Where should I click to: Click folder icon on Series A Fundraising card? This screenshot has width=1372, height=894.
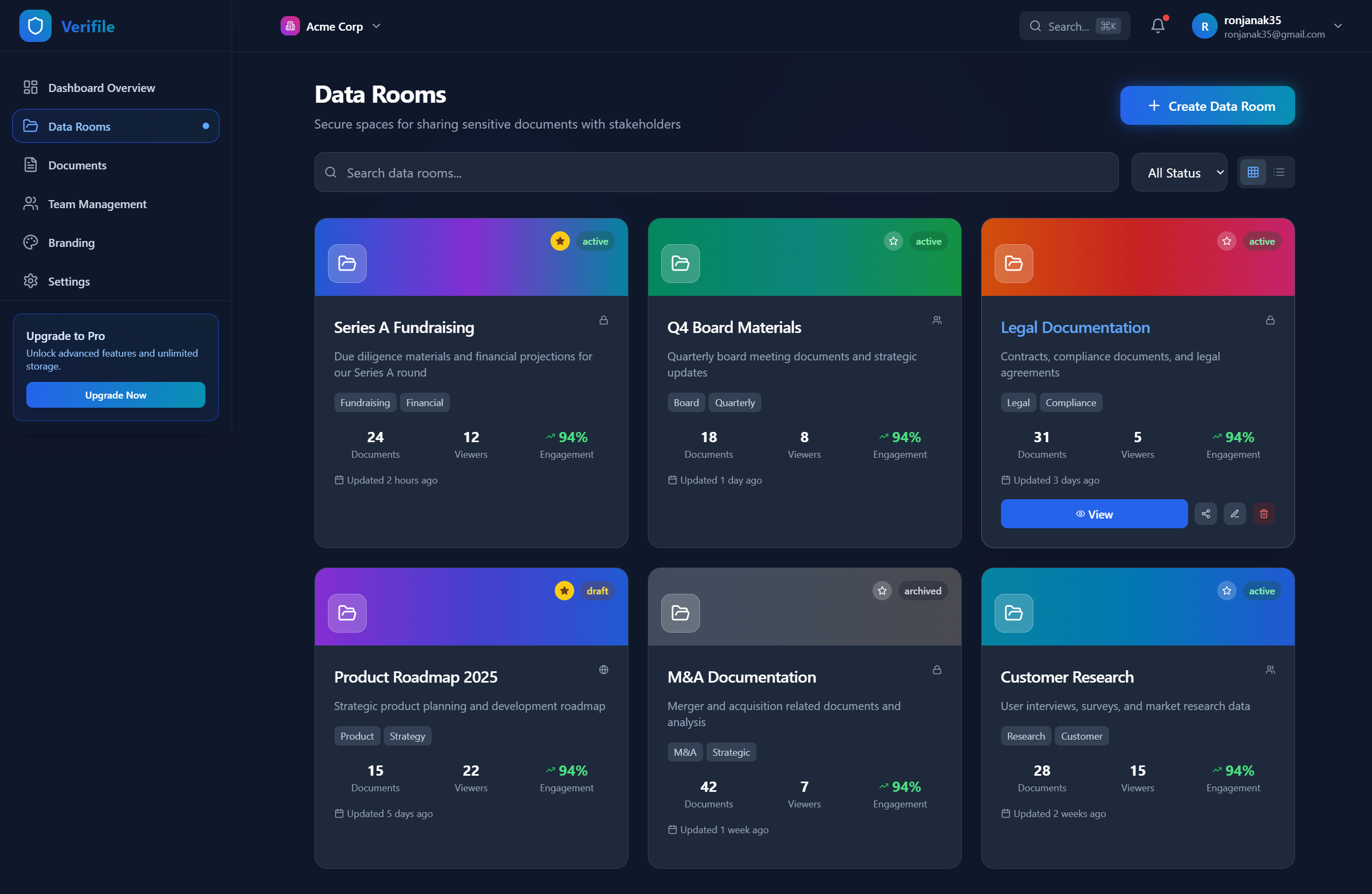[x=347, y=264]
